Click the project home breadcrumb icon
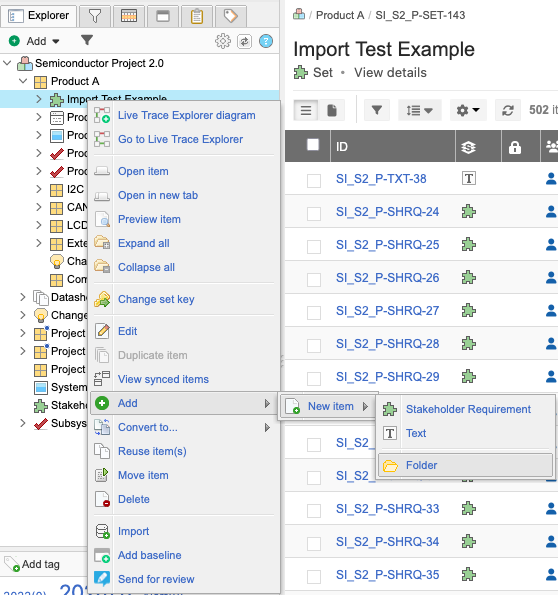 click(299, 14)
